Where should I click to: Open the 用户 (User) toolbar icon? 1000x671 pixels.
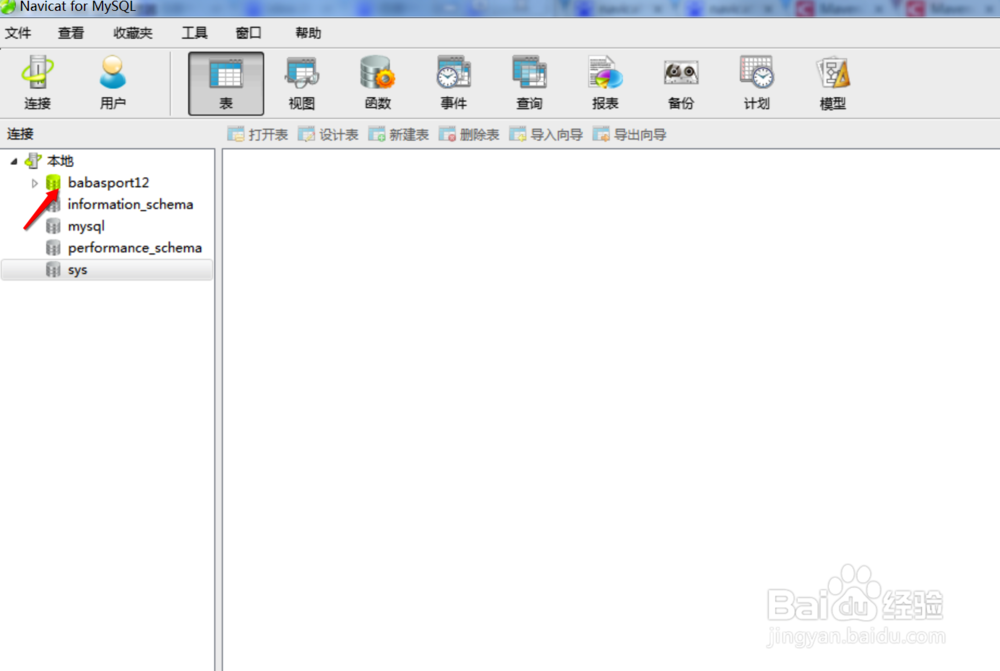point(113,83)
